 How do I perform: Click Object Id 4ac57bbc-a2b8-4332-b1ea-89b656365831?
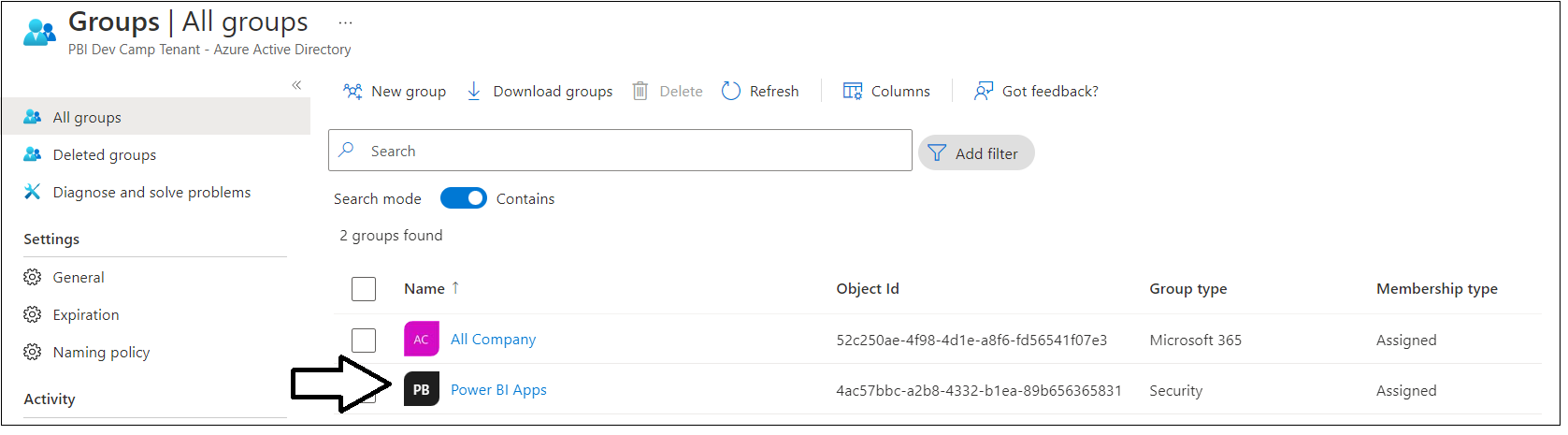pos(979,391)
